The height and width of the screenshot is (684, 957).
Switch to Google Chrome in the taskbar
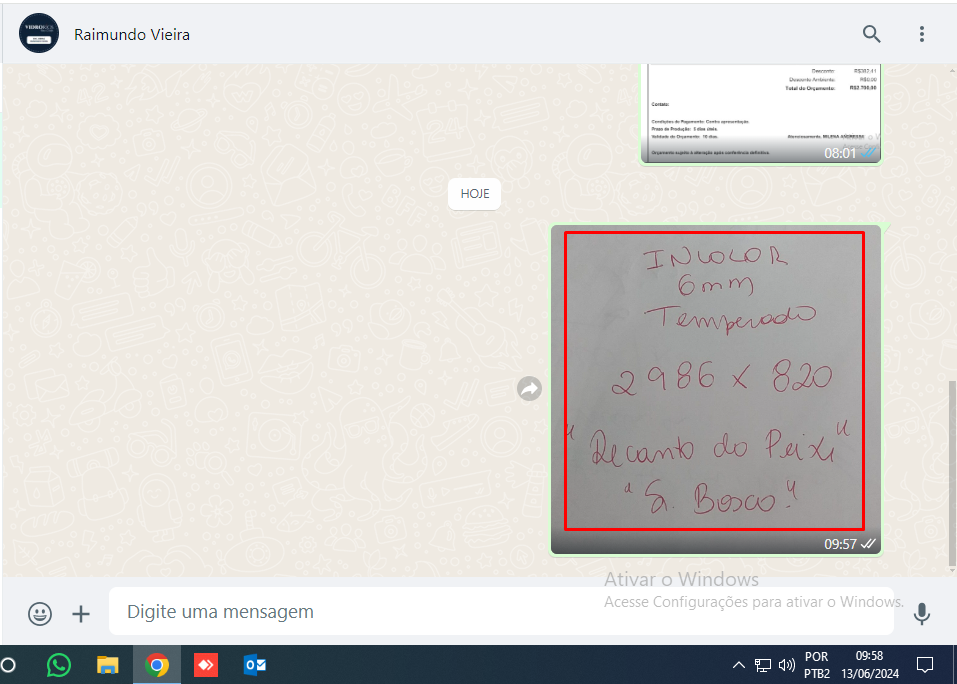click(157, 665)
